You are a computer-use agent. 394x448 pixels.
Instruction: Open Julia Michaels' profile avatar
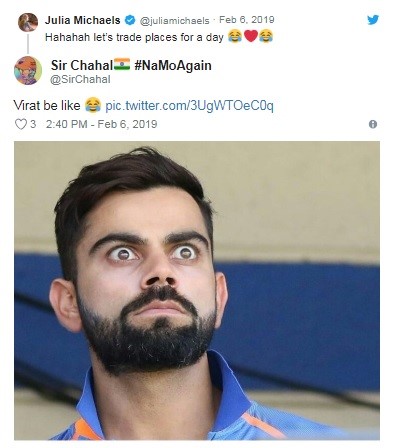pyautogui.click(x=28, y=22)
